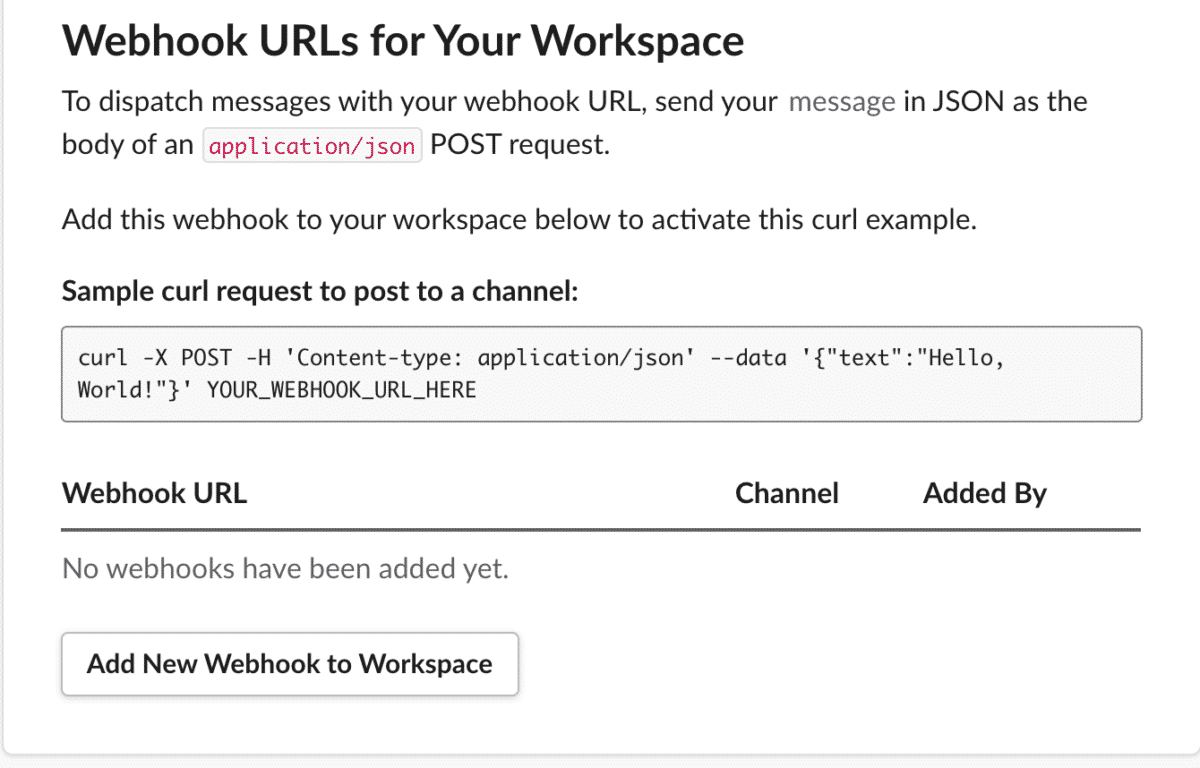Image resolution: width=1200 pixels, height=768 pixels.
Task: Click the Webhook URL column header
Action: pos(154,492)
